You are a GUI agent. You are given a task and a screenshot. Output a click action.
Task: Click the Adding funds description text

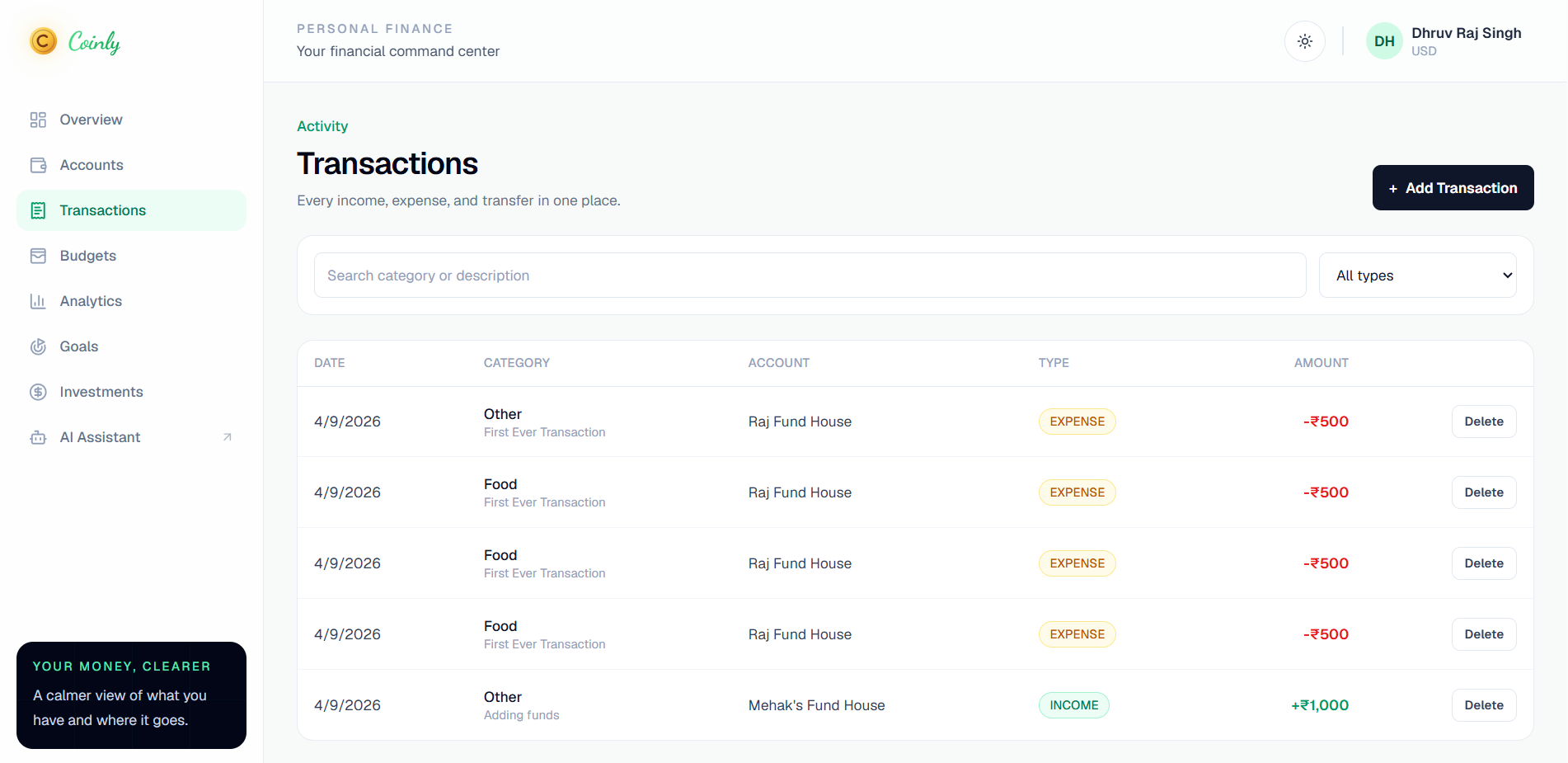click(x=521, y=715)
